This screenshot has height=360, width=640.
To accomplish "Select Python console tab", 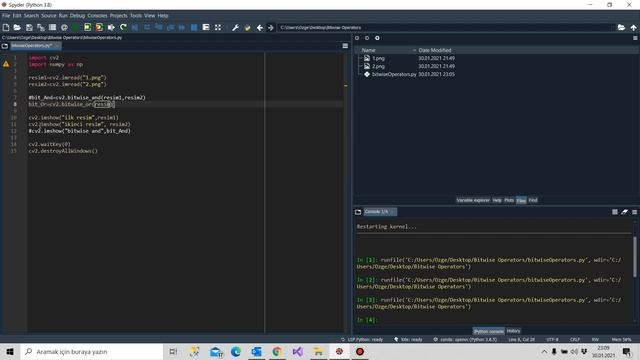I will tap(489, 331).
